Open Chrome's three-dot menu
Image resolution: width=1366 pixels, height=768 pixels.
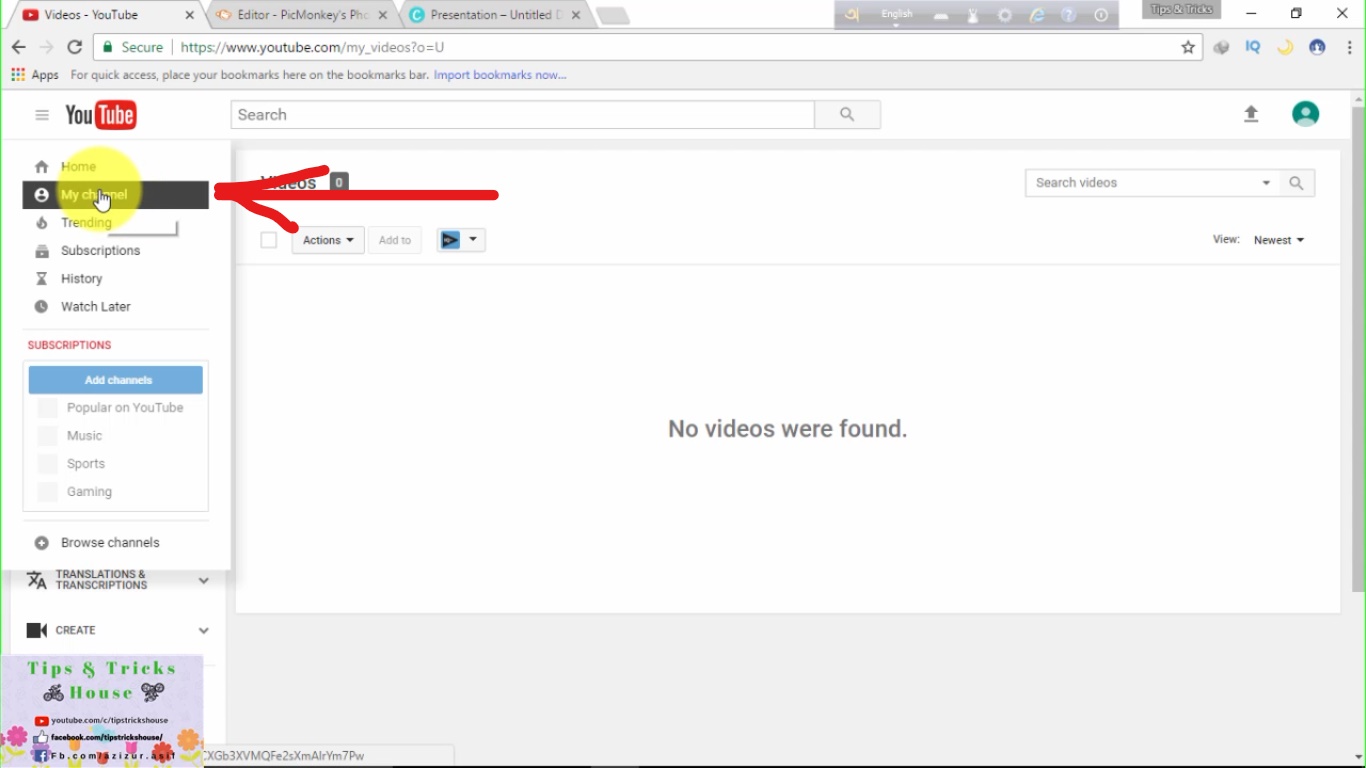(x=1350, y=47)
